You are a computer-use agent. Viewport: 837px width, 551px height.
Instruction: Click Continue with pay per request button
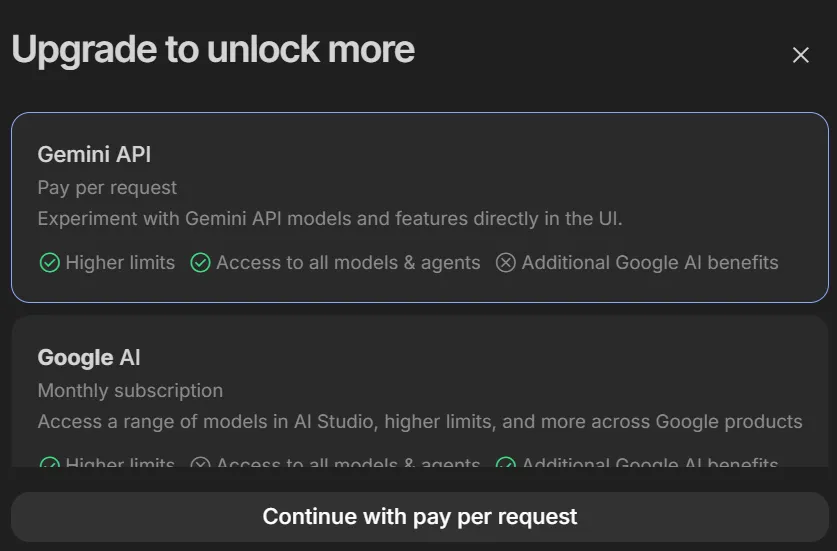[x=420, y=517]
